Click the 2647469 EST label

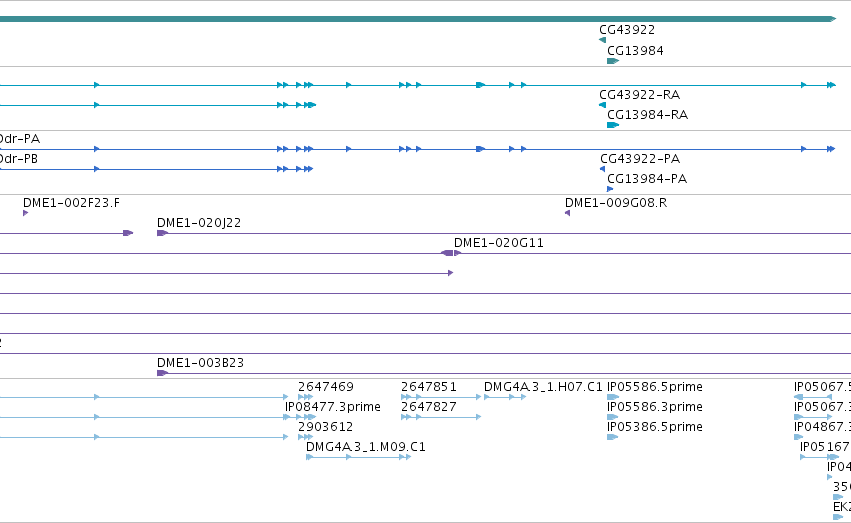(x=326, y=387)
